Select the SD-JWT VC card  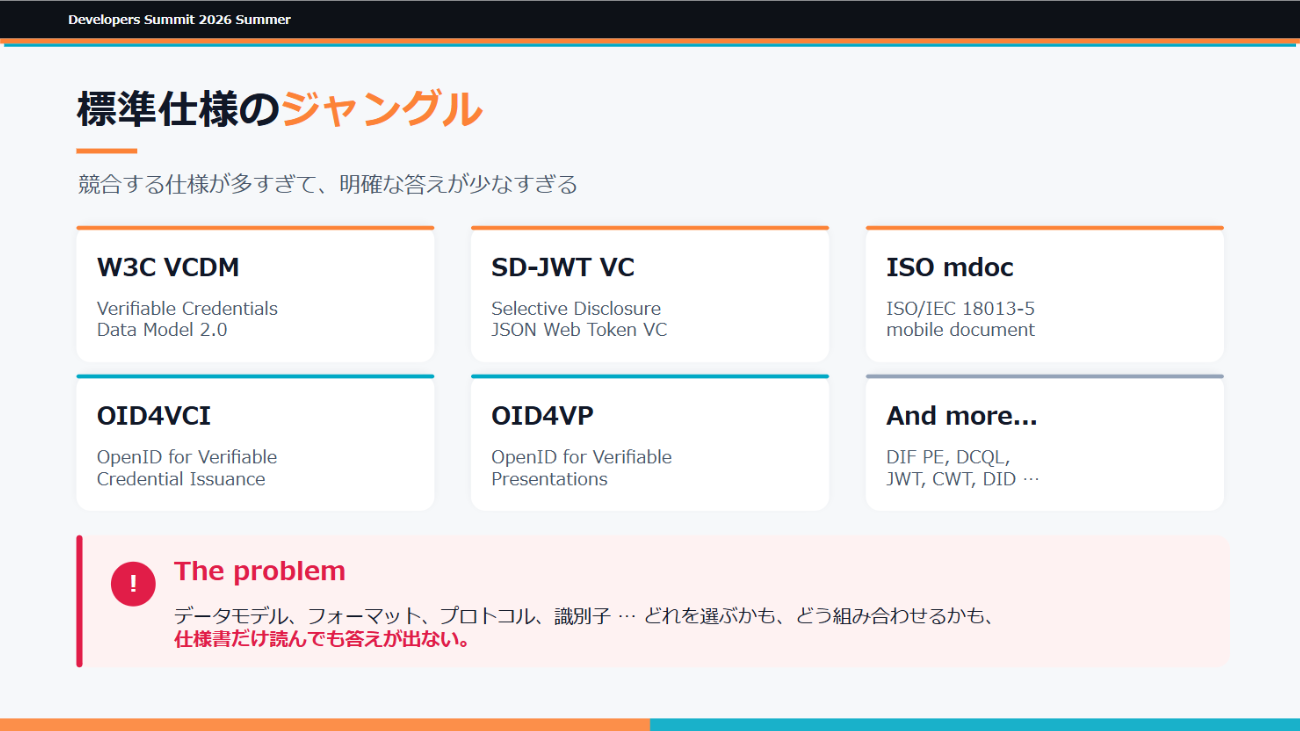point(650,294)
